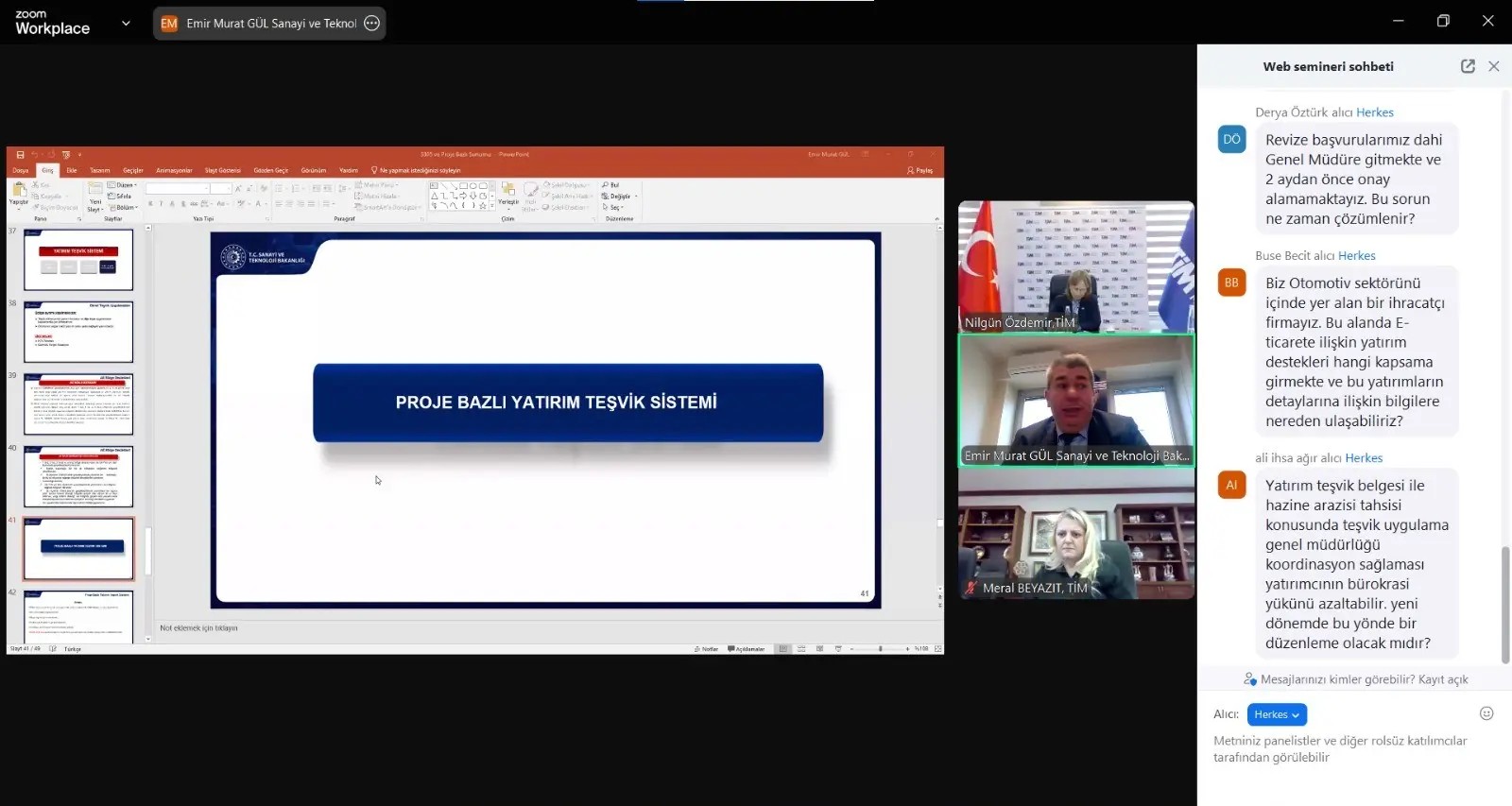This screenshot has height=806, width=1512.
Task: Open the more options icon beside Emir Murat GÜL
Action: coord(372,24)
